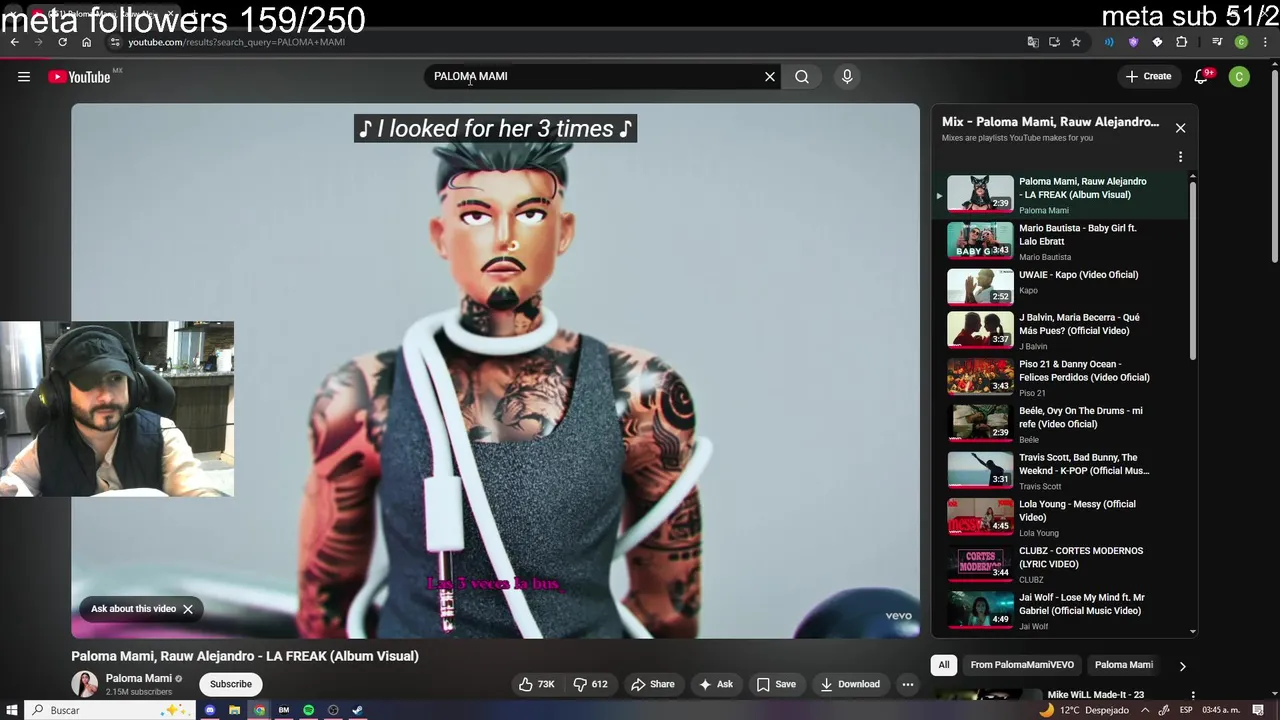Select Jai Wolf Lose My Mind video
1280x720 pixels.
[x=1061, y=611]
